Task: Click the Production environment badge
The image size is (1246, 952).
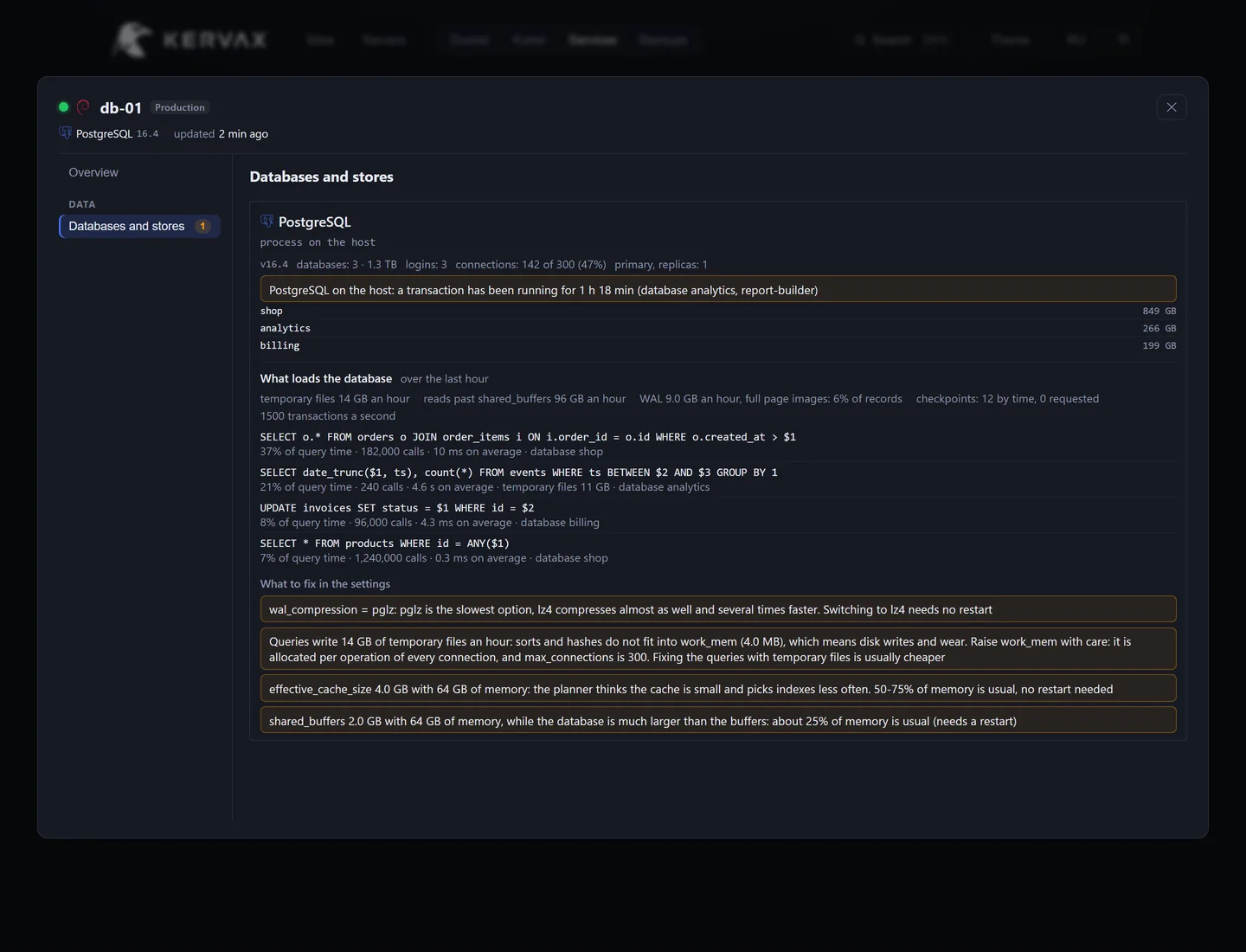Action: [x=180, y=107]
